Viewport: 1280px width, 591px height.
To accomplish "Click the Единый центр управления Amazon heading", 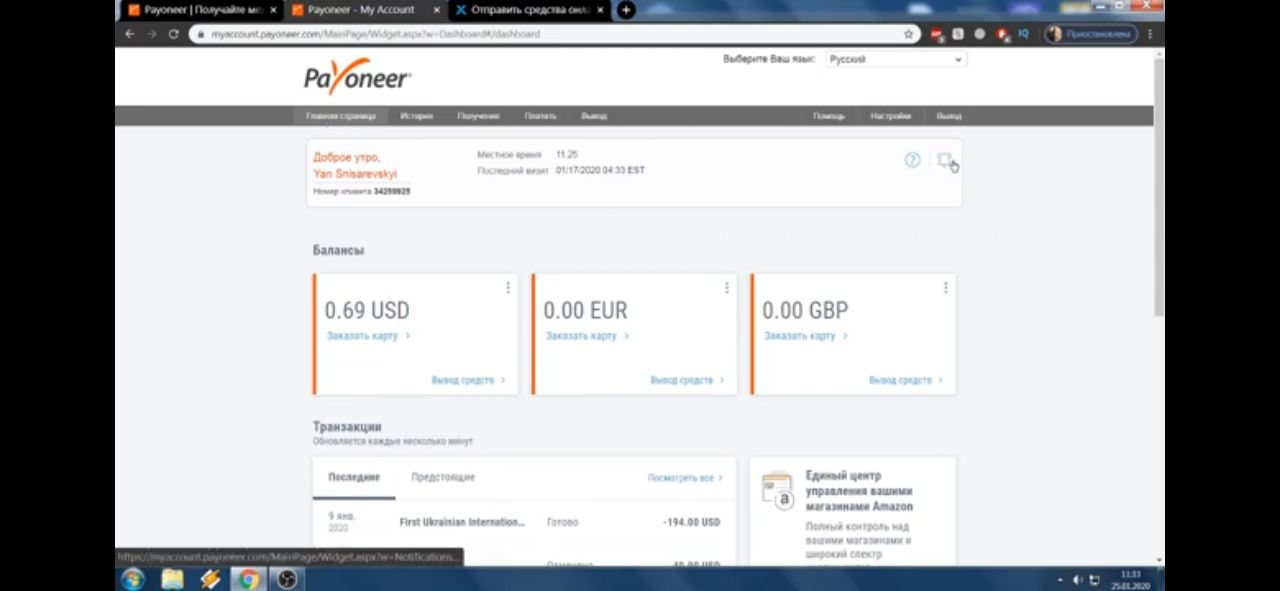I will [x=859, y=491].
